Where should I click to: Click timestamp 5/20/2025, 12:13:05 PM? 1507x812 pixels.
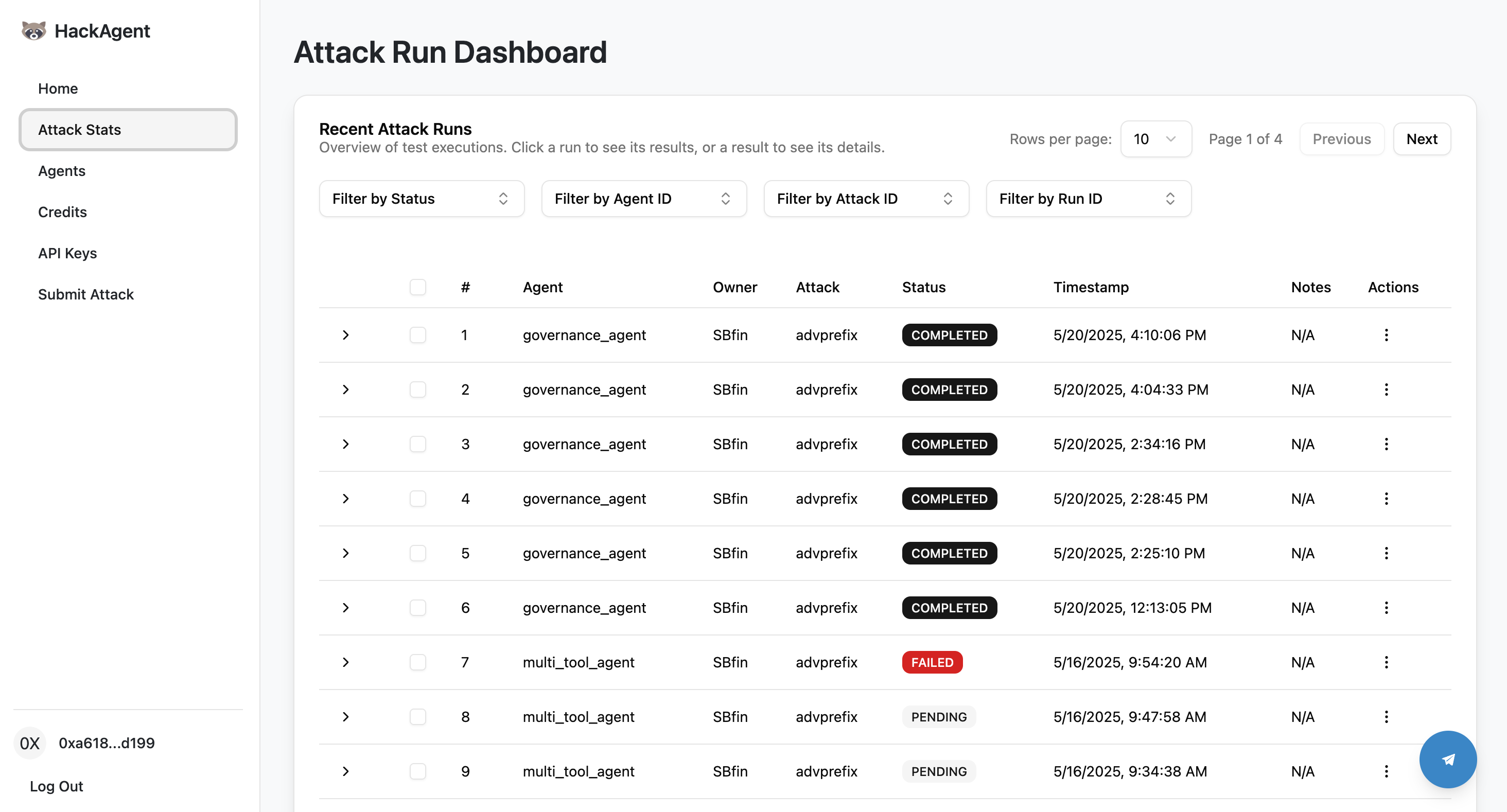[1132, 608]
